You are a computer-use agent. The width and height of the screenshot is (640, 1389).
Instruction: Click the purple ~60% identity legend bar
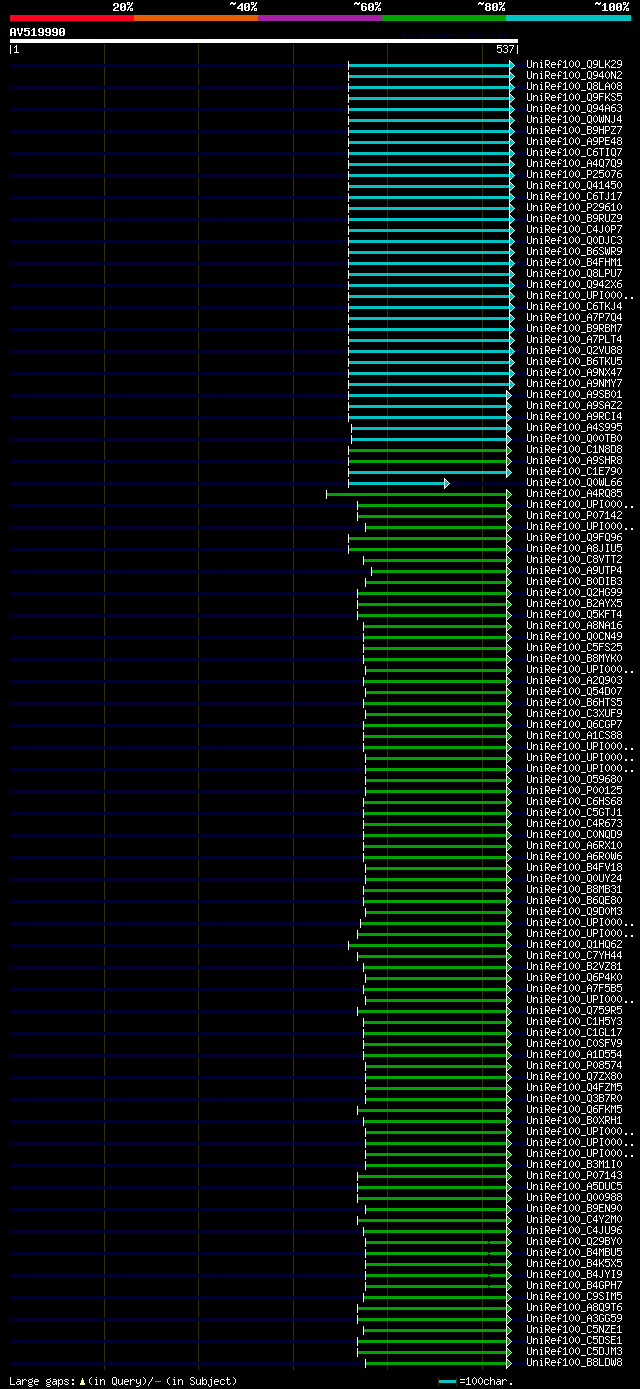coord(320,18)
